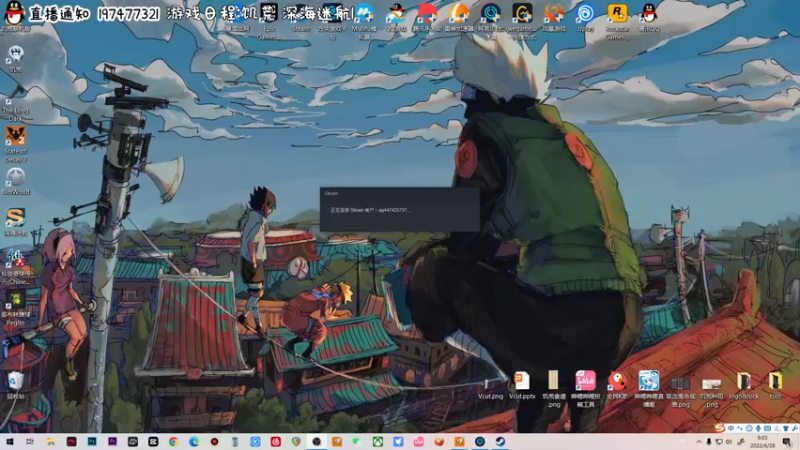Select the 饥荒食谱.png file
Screen dimensions: 800x450
(x=554, y=389)
